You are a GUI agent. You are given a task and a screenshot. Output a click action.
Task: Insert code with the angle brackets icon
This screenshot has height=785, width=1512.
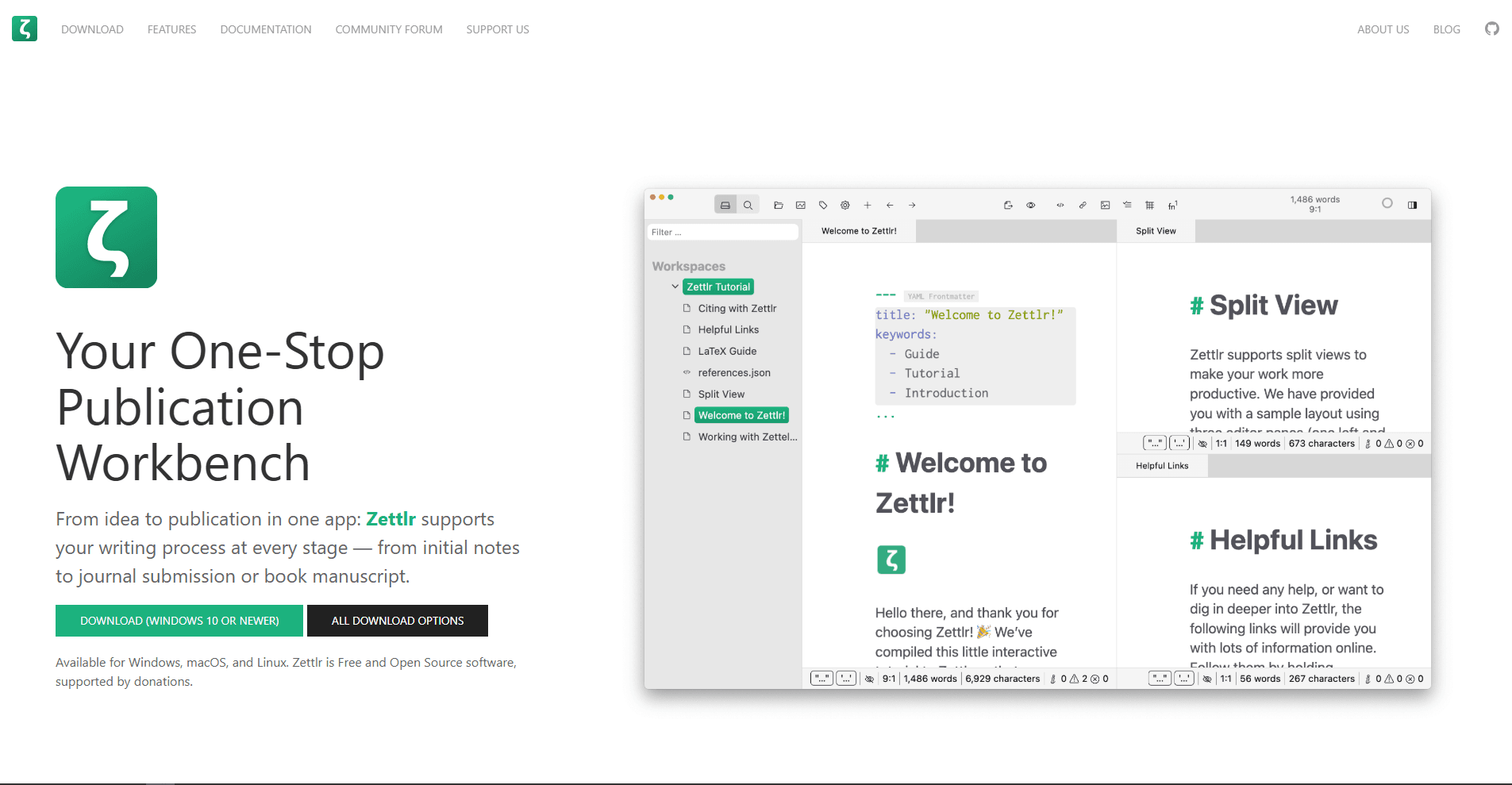pyautogui.click(x=1060, y=205)
